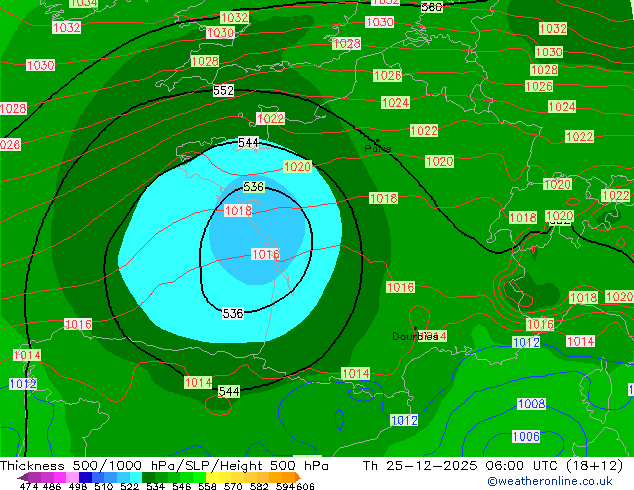Viewport: 634px width, 490px height.
Task: Click the weatheronline.co.uk watermark link
Action: click(x=550, y=482)
